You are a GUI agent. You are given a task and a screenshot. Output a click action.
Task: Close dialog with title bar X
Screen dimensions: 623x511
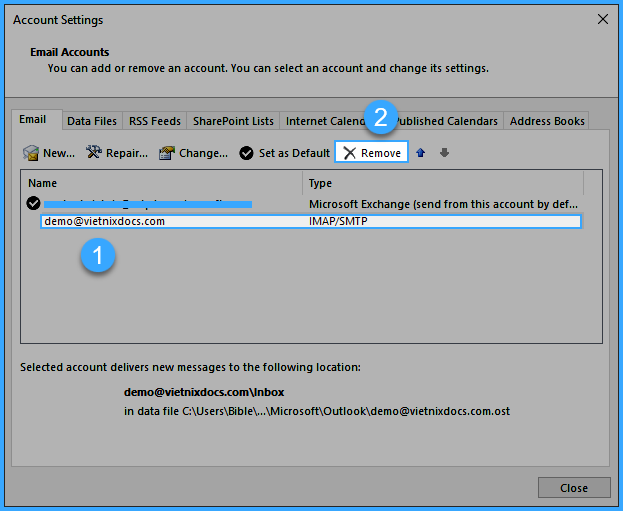coord(603,19)
